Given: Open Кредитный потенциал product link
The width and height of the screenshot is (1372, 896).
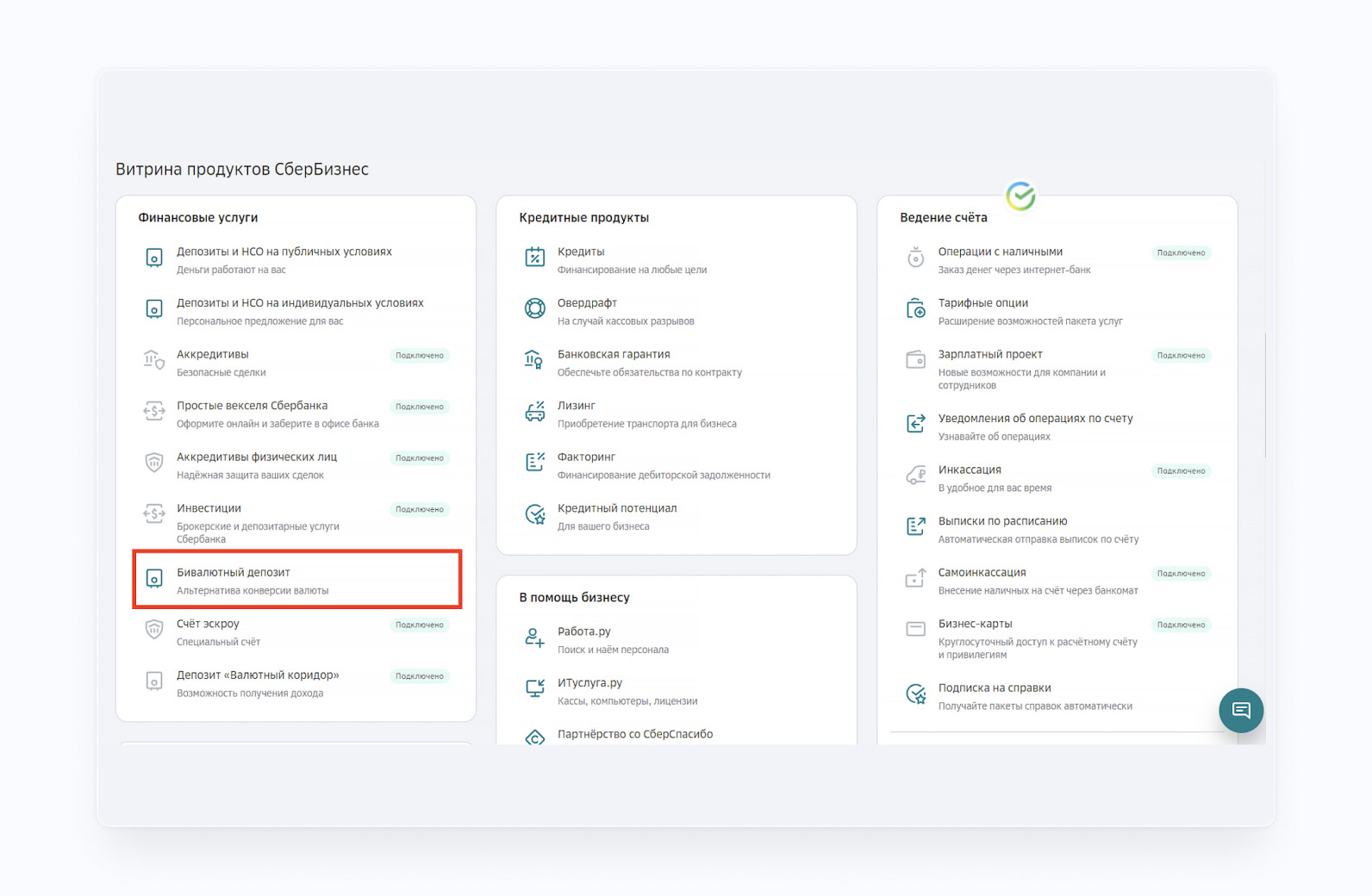Looking at the screenshot, I should coord(617,508).
